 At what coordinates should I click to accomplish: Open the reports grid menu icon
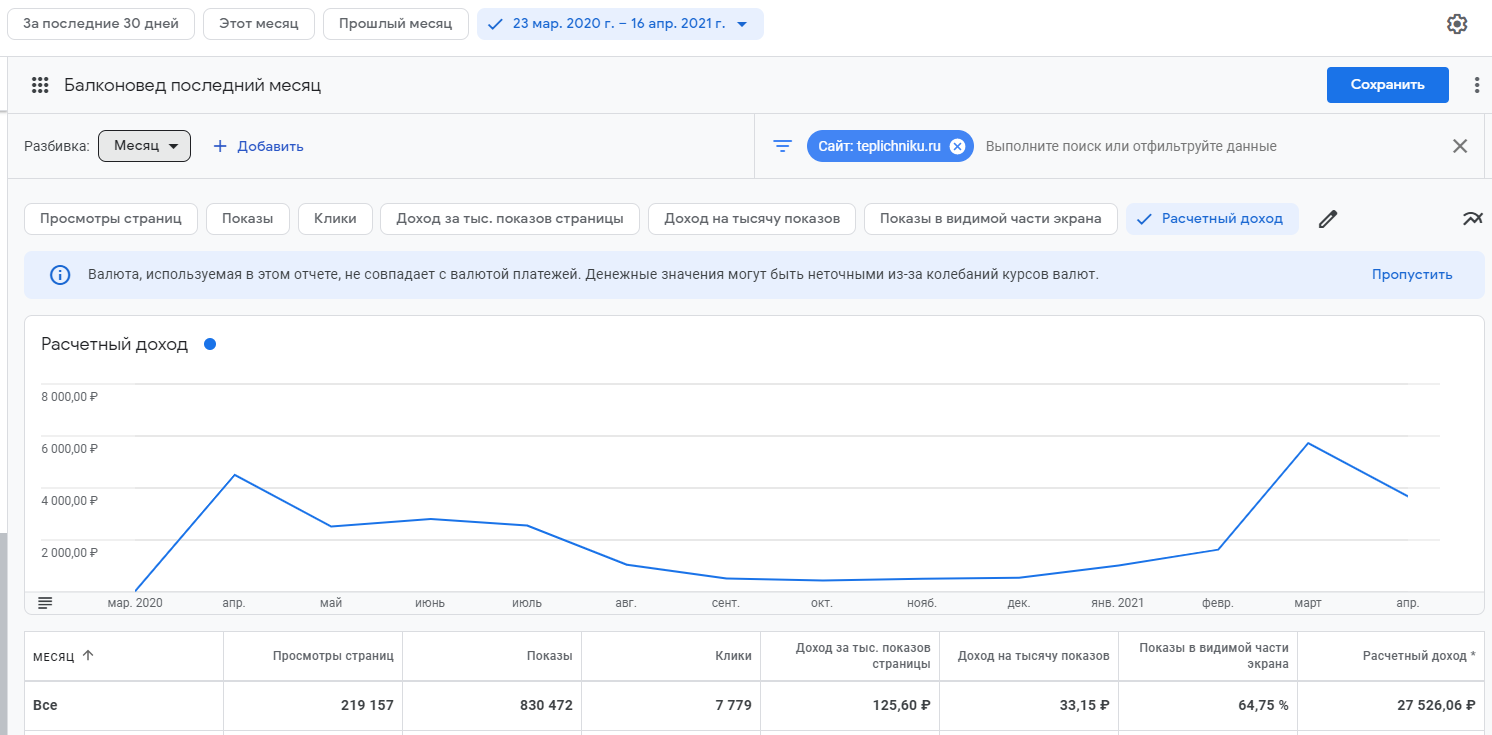(40, 86)
